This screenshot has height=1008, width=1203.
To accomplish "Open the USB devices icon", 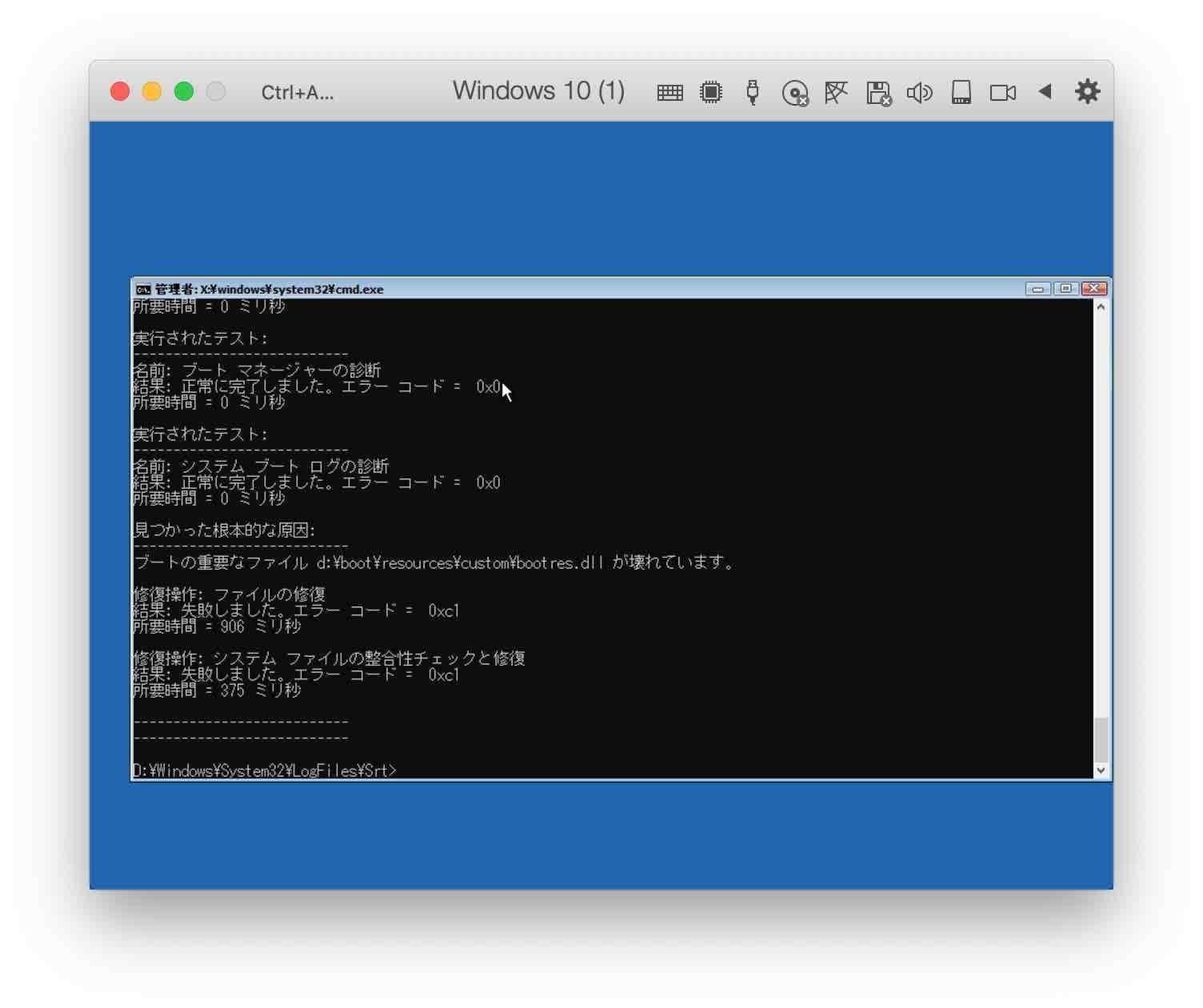I will point(752,92).
